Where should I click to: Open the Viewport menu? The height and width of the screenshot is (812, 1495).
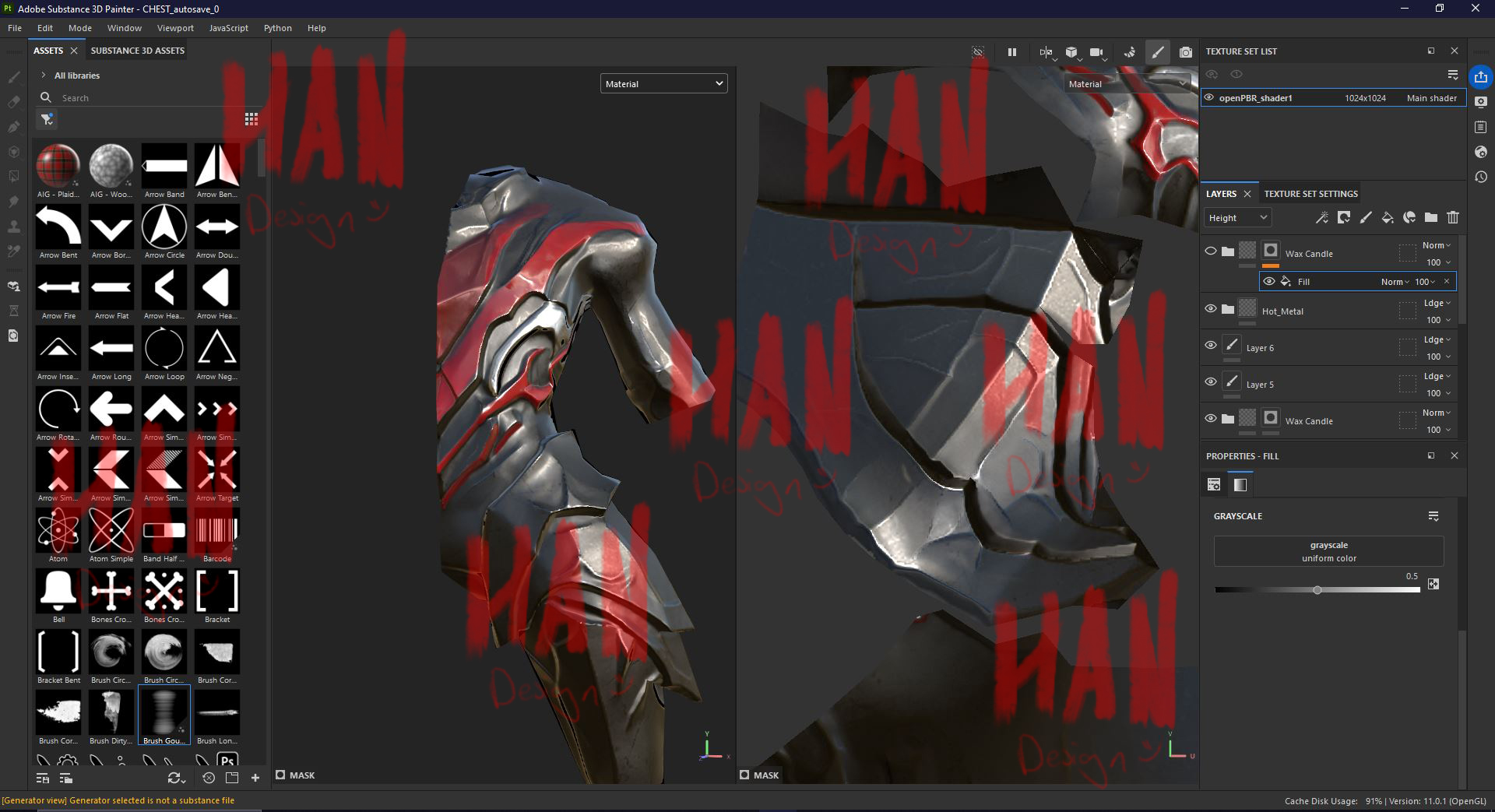[x=175, y=28]
